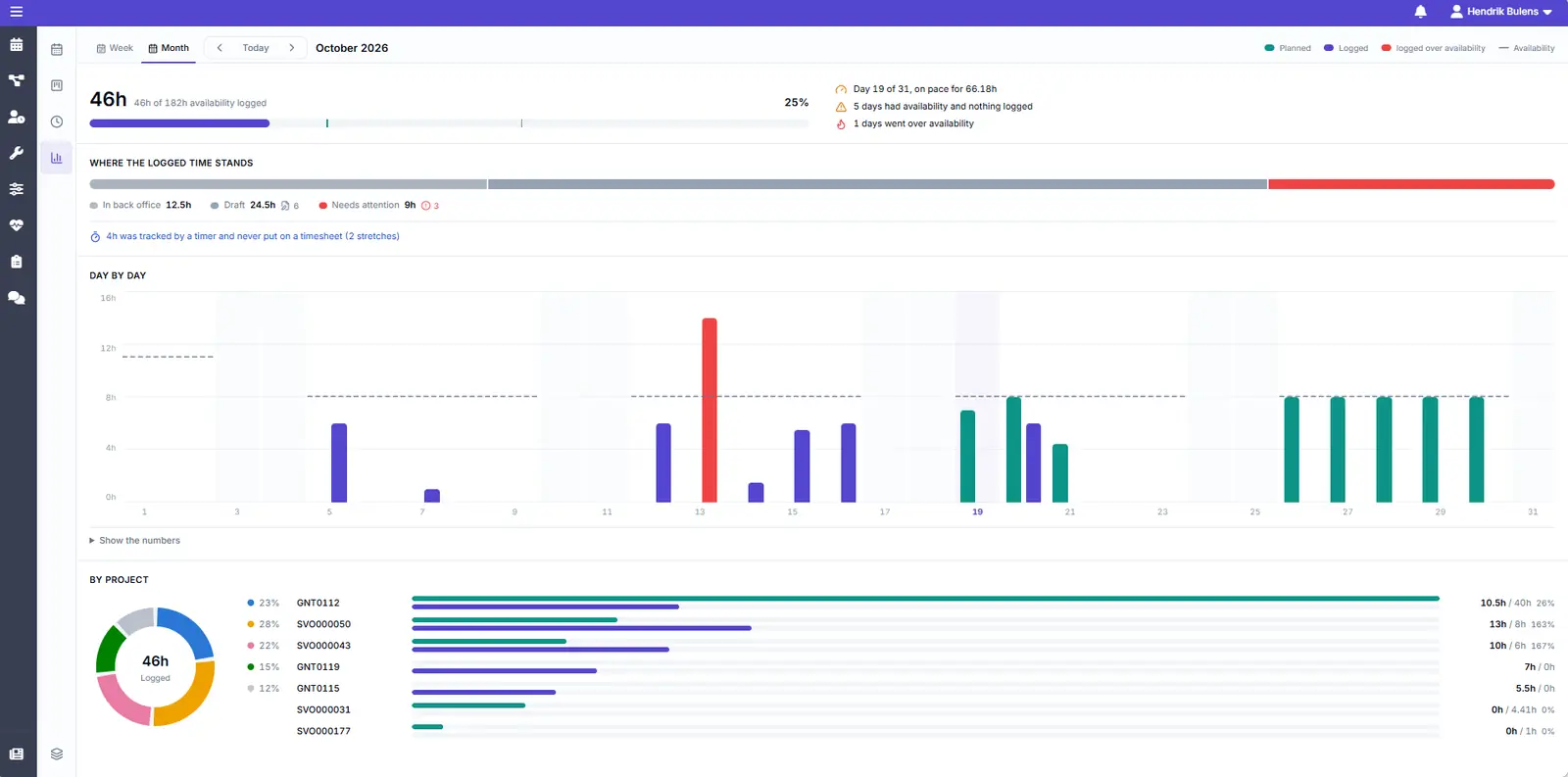Click the In back office gray status segment

coord(288,184)
